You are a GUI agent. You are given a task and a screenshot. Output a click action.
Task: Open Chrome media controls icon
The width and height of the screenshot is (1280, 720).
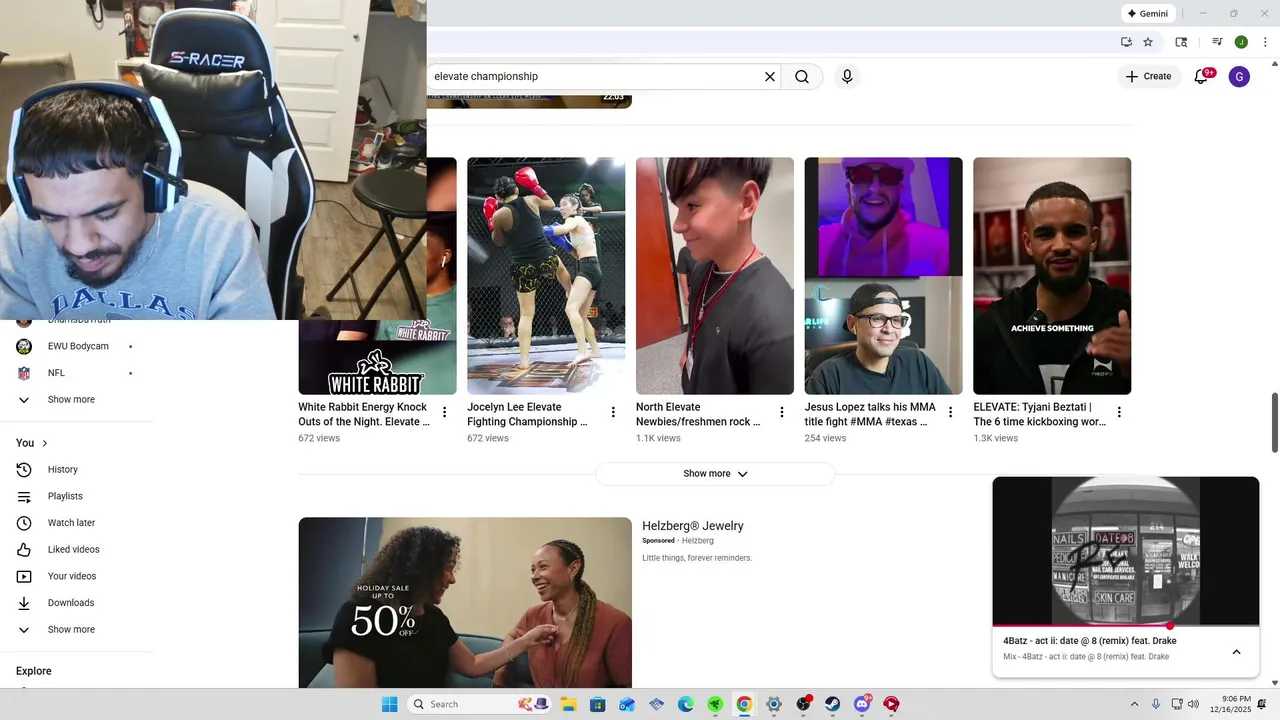(1217, 42)
